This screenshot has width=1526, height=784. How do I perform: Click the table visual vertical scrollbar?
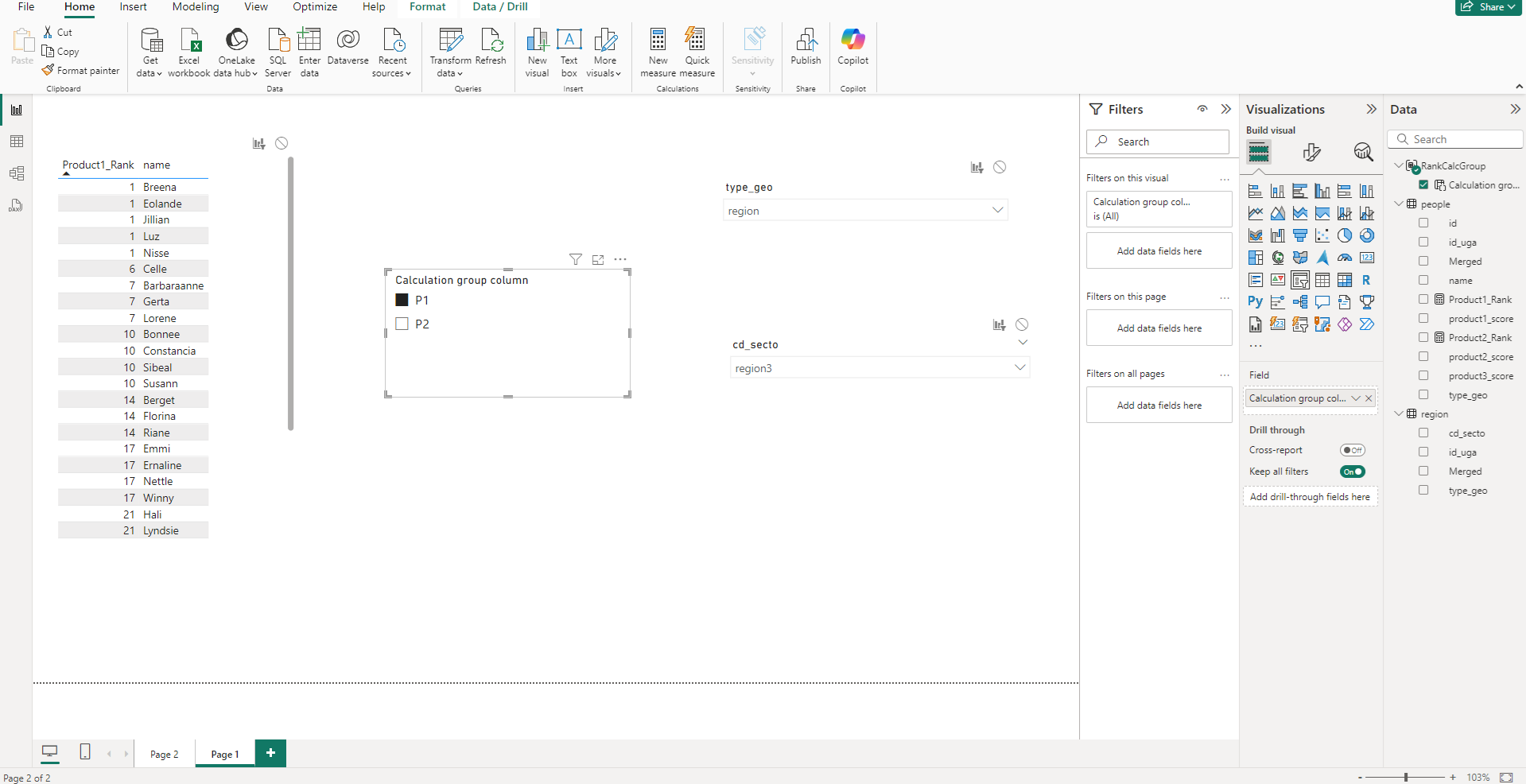point(291,294)
